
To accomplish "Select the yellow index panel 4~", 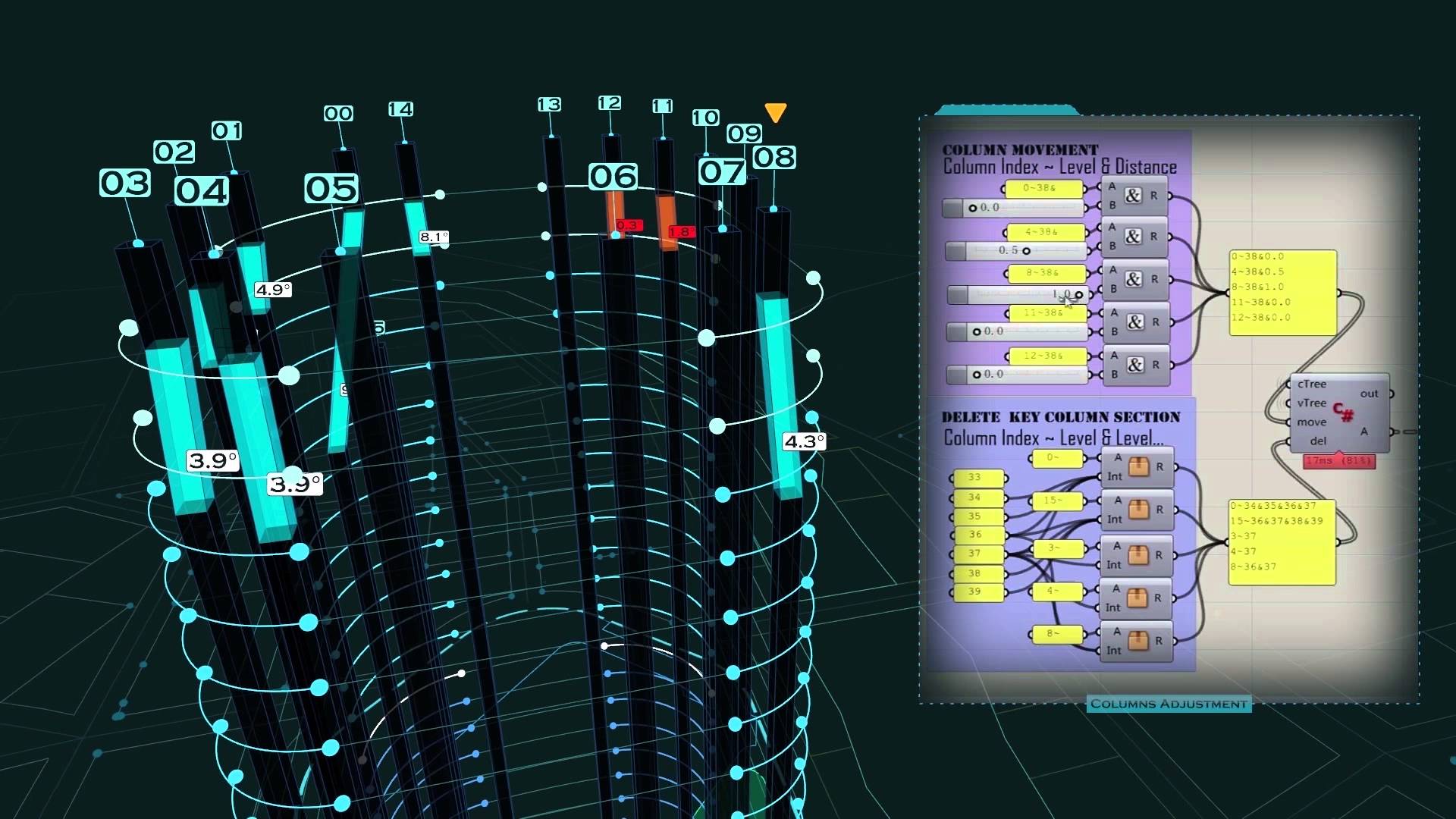I will pos(1056,591).
